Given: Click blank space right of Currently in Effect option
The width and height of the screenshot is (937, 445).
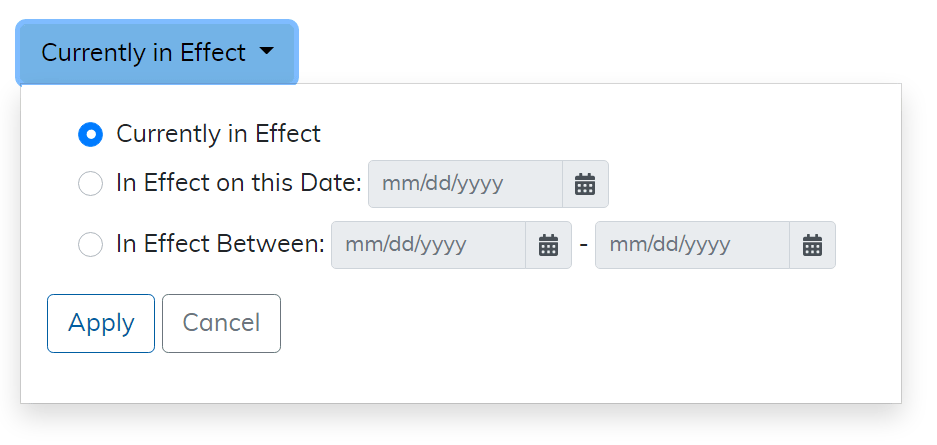Looking at the screenshot, I should 600,134.
